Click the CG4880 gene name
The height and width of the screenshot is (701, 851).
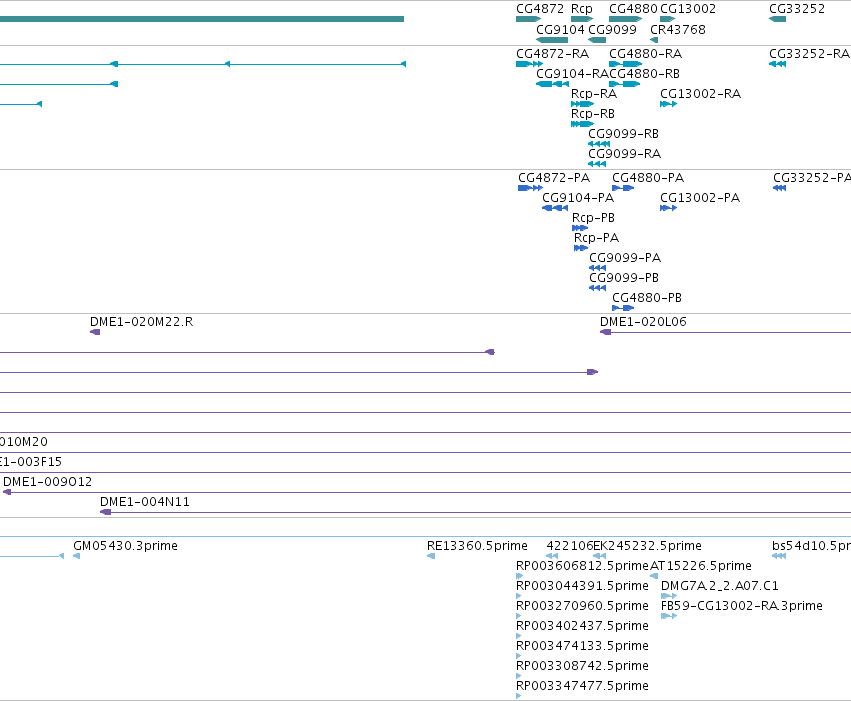[x=633, y=9]
